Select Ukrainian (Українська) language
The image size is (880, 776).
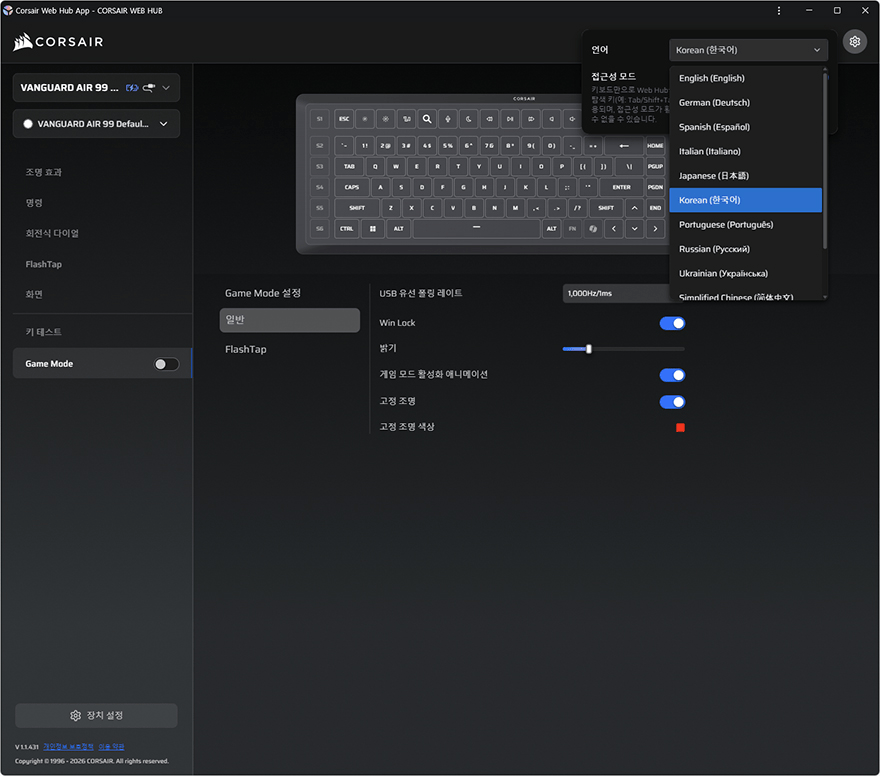[x=745, y=273]
